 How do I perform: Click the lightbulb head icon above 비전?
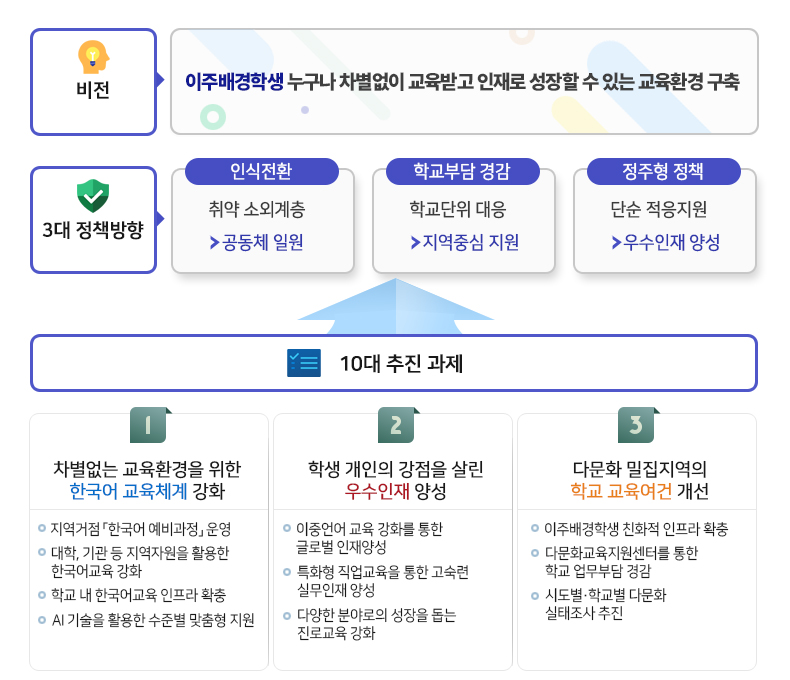[94, 57]
